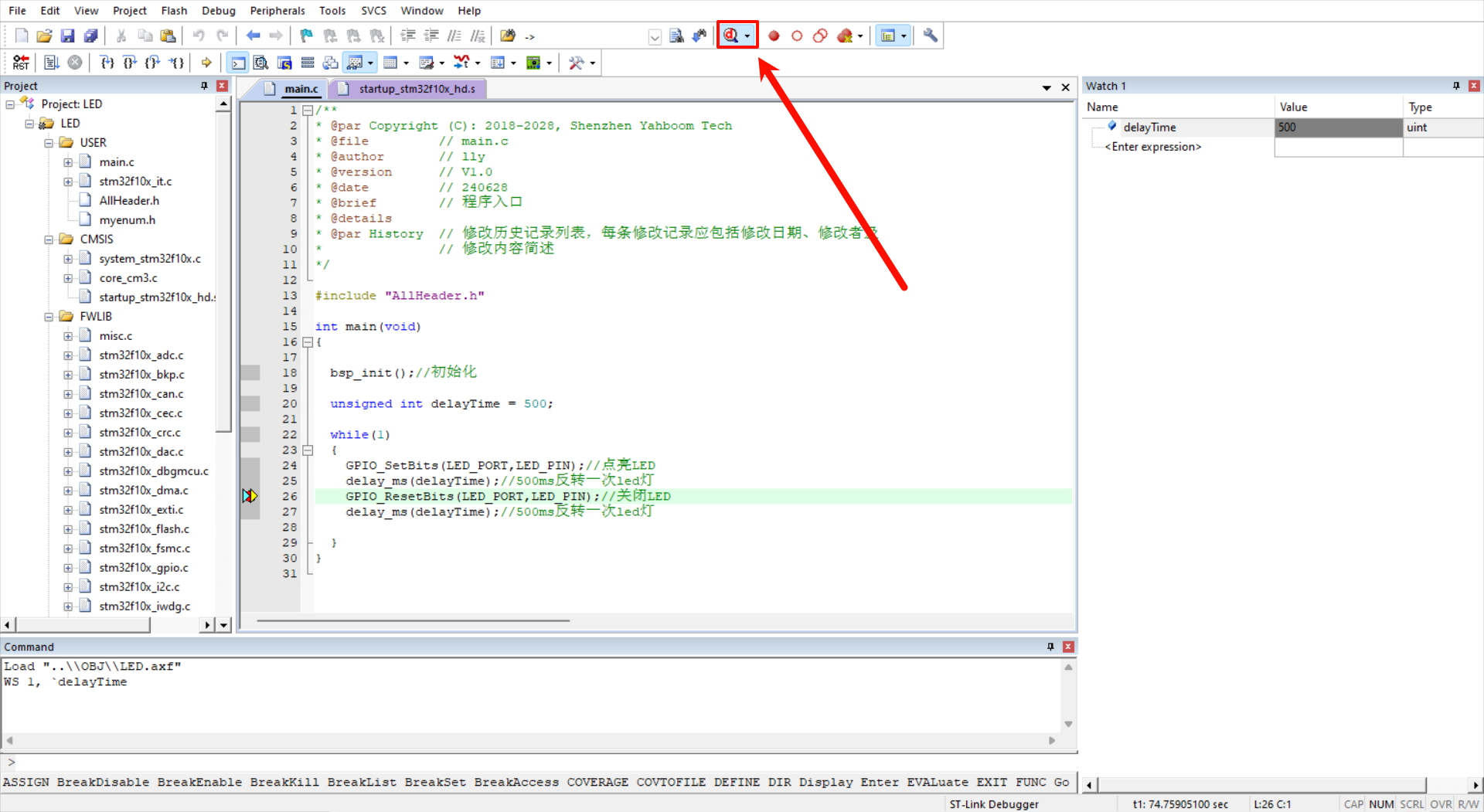
Task: Open the Watch windows dropdown arrow
Action: click(x=371, y=63)
